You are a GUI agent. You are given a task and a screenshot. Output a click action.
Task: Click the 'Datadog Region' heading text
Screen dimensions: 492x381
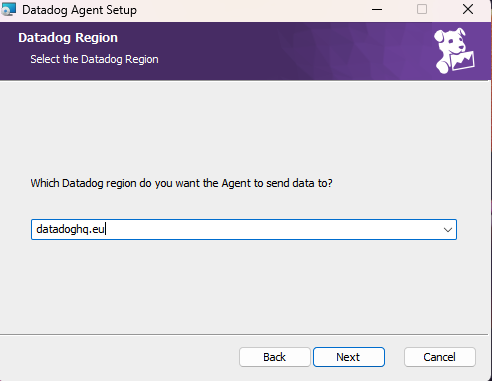pos(68,38)
